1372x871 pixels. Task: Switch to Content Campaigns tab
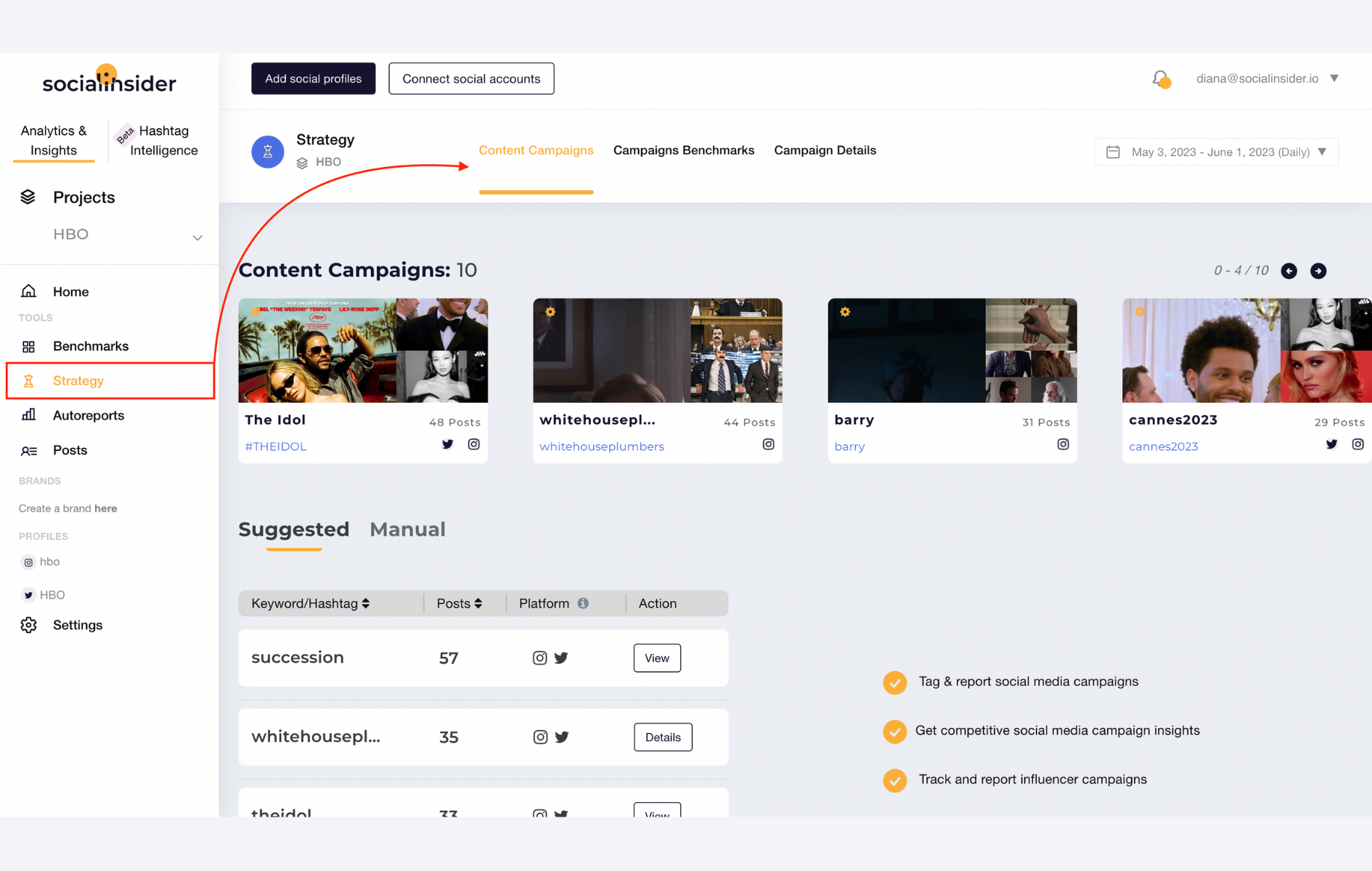pos(536,150)
